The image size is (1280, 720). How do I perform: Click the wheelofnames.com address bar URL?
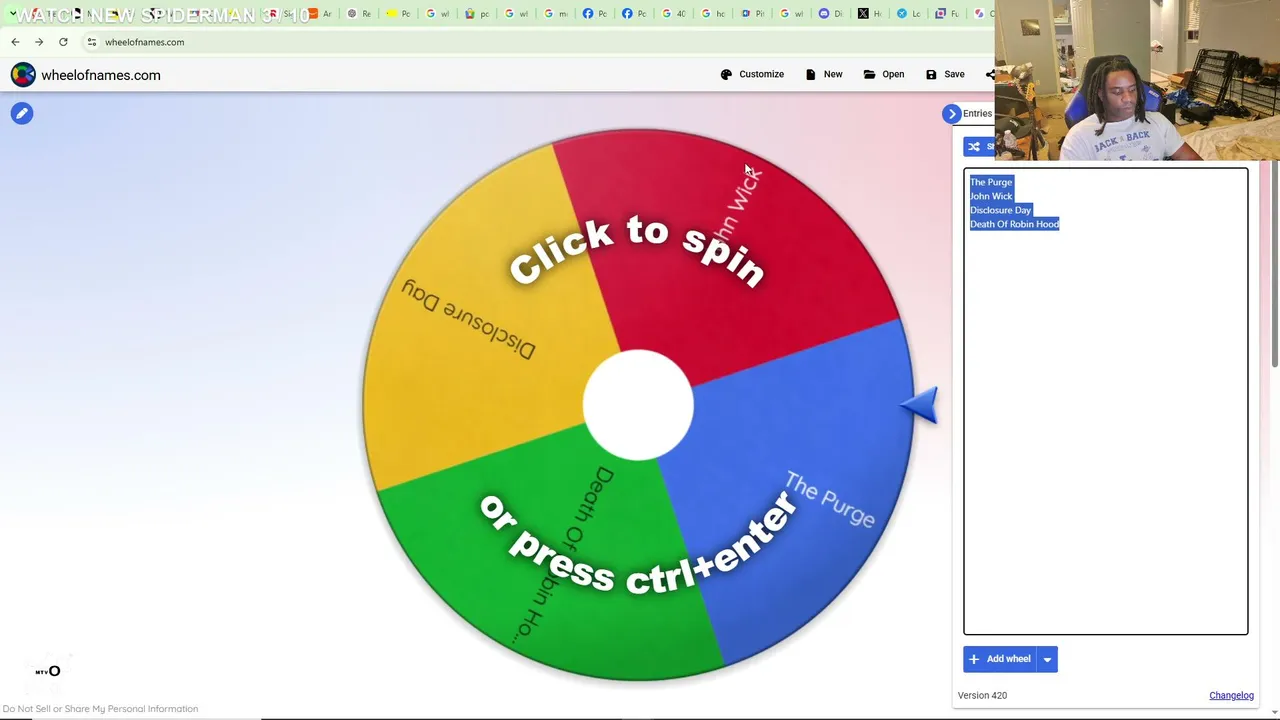coord(144,42)
